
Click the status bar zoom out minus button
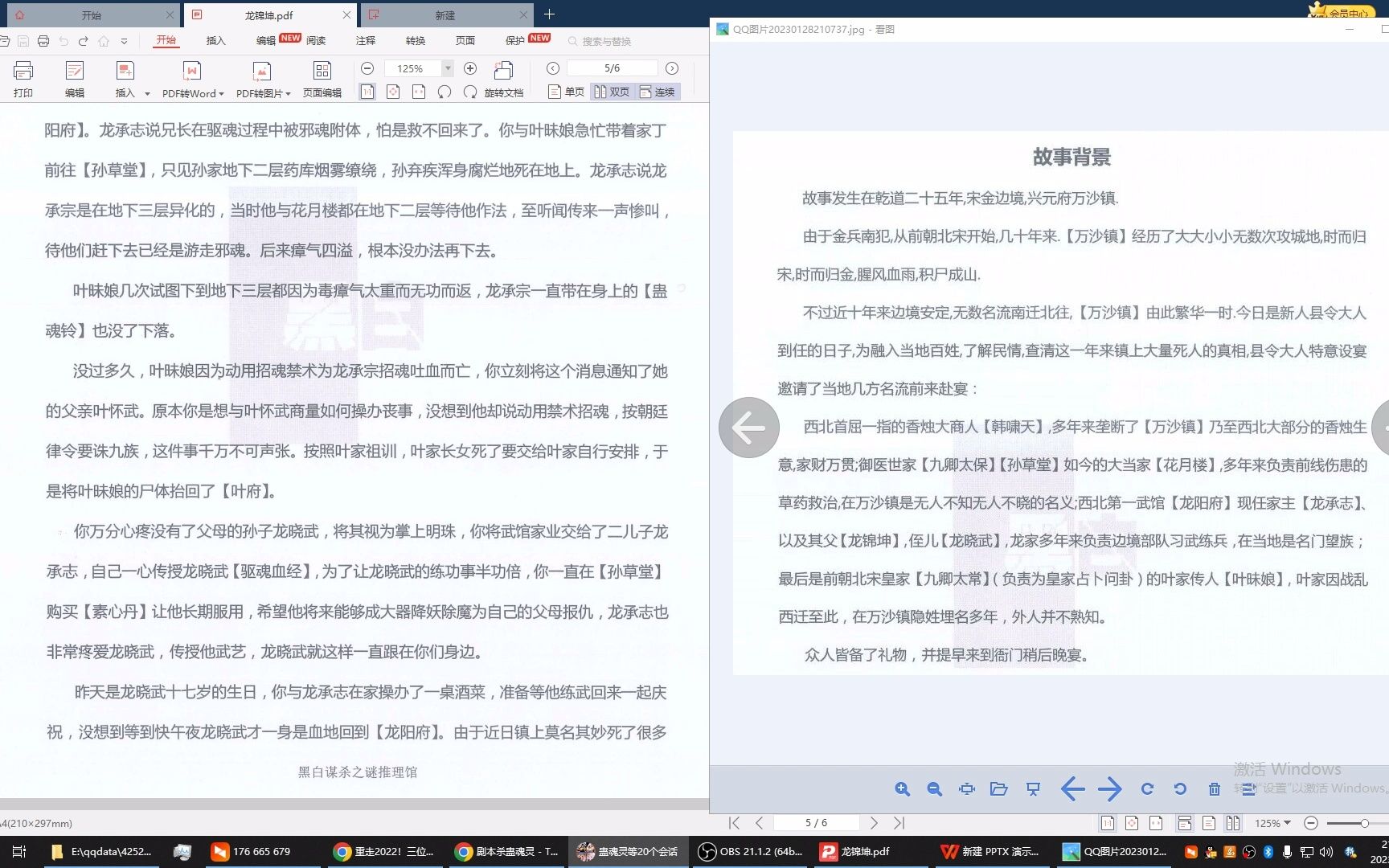(x=1311, y=823)
